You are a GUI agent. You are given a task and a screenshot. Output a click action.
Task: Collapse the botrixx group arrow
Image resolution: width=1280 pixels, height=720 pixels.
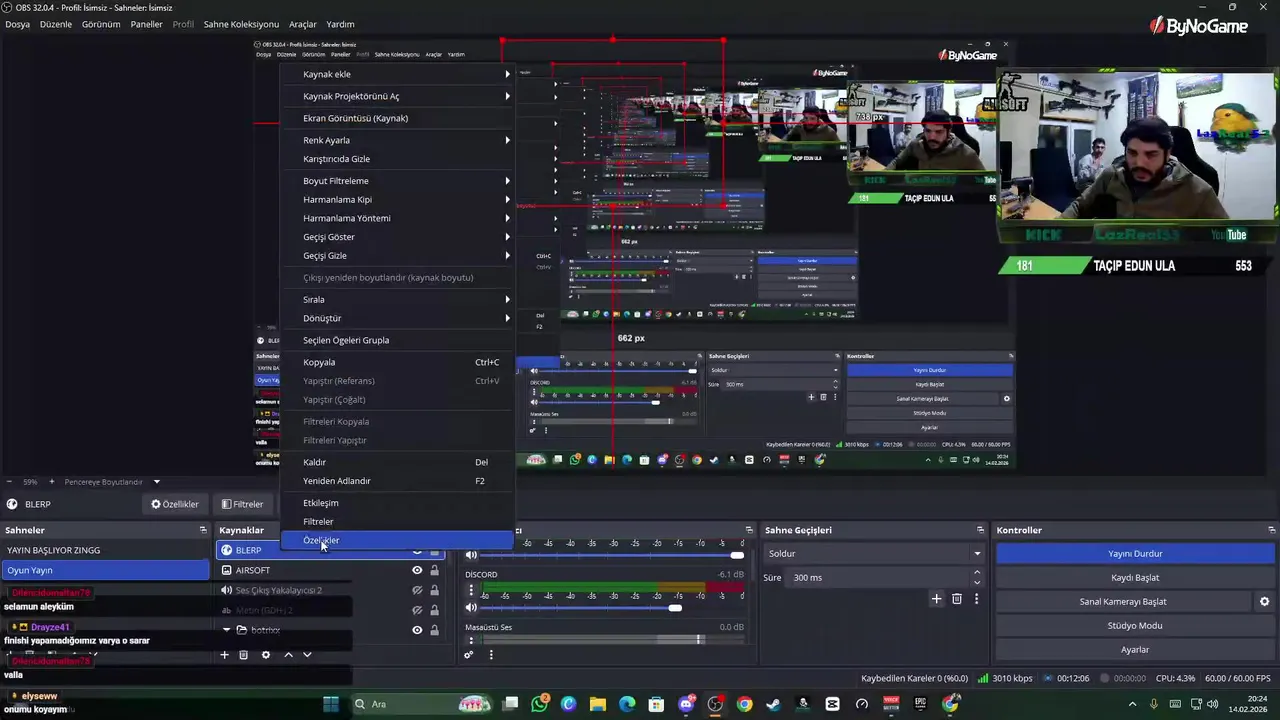click(227, 630)
